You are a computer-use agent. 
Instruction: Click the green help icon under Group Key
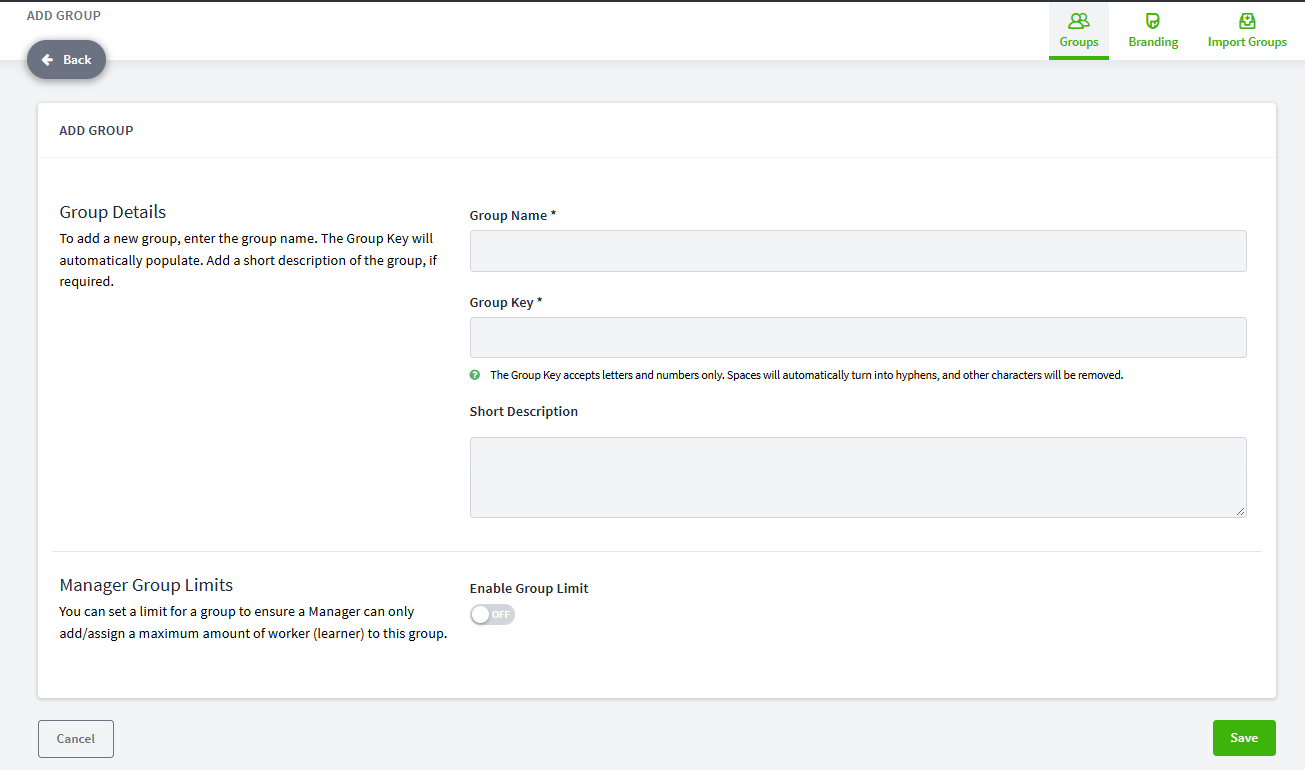pyautogui.click(x=475, y=375)
